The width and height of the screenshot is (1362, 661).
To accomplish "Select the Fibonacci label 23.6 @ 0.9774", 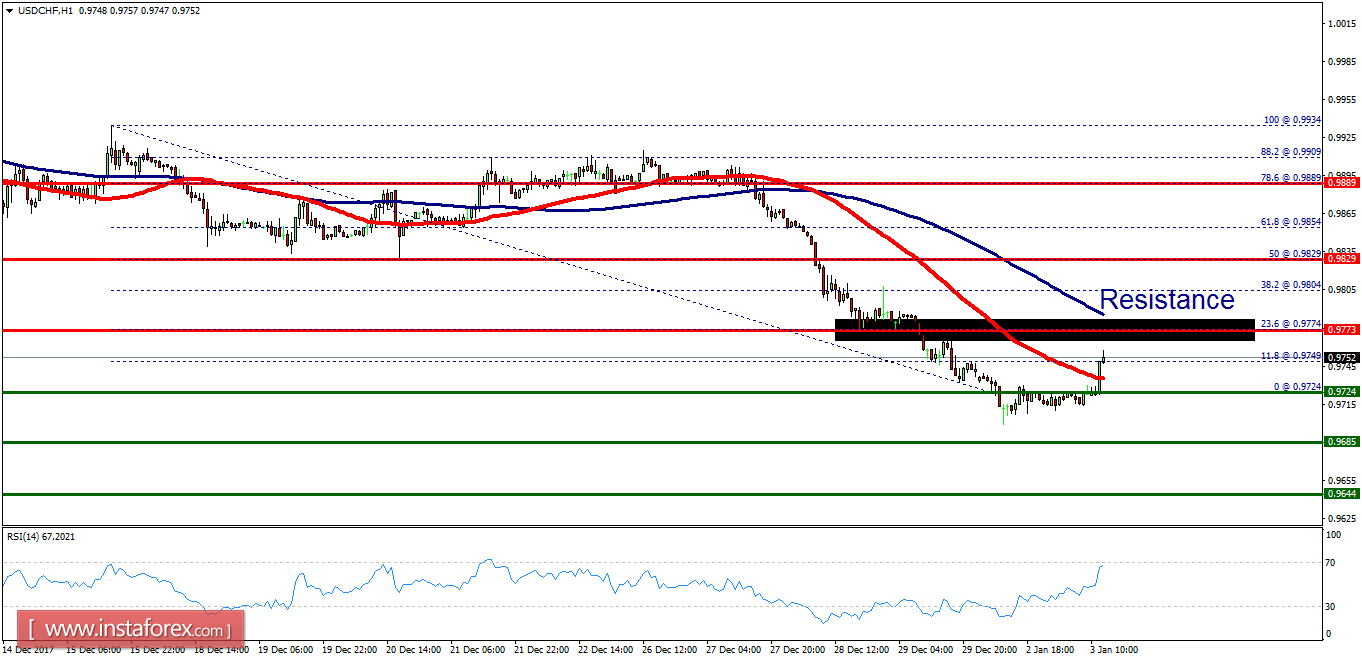I will (x=1291, y=323).
